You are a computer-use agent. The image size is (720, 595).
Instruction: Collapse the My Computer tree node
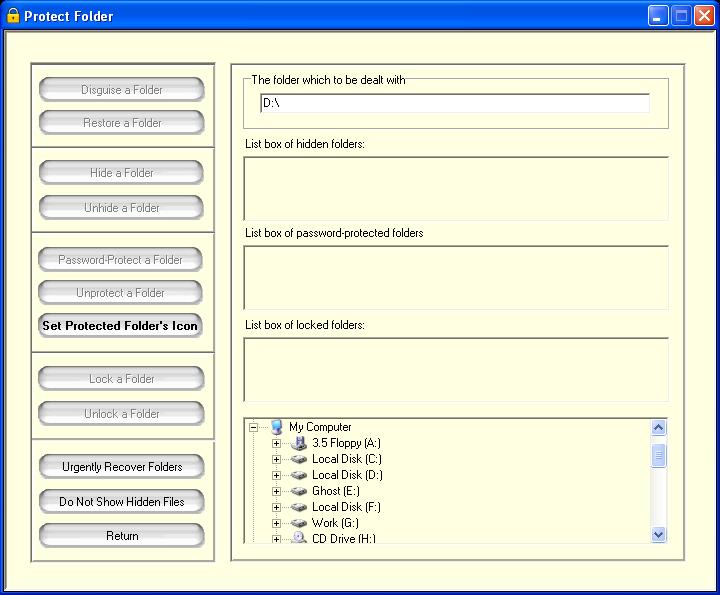[253, 427]
